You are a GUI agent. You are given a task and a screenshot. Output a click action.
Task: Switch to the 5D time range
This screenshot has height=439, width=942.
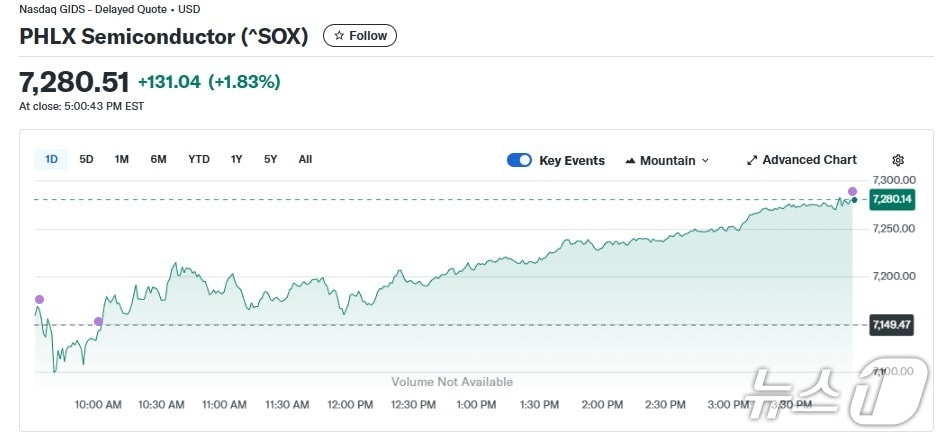[x=86, y=159]
